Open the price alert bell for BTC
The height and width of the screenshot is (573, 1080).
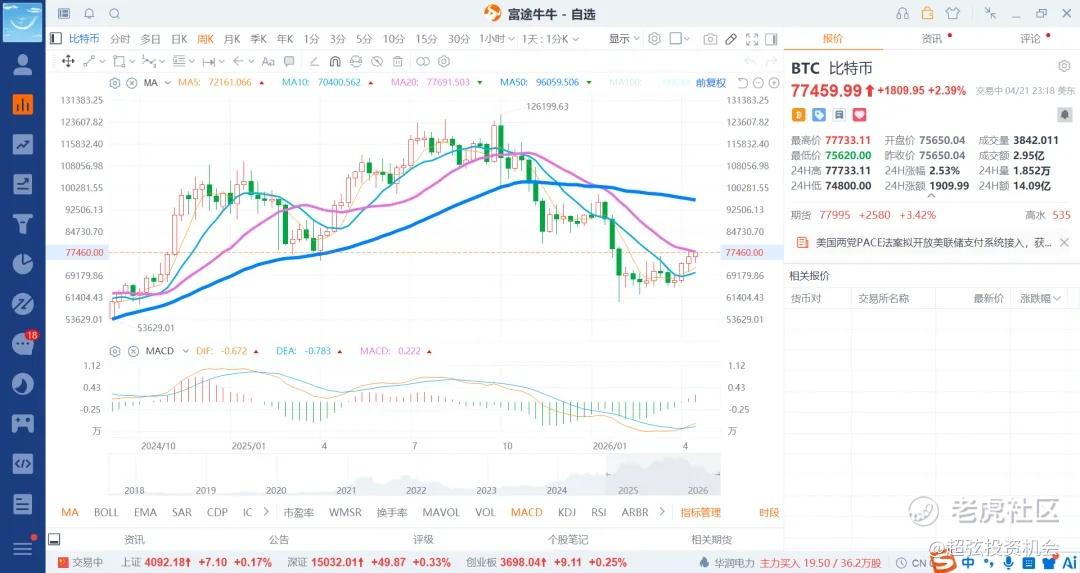[x=1064, y=116]
